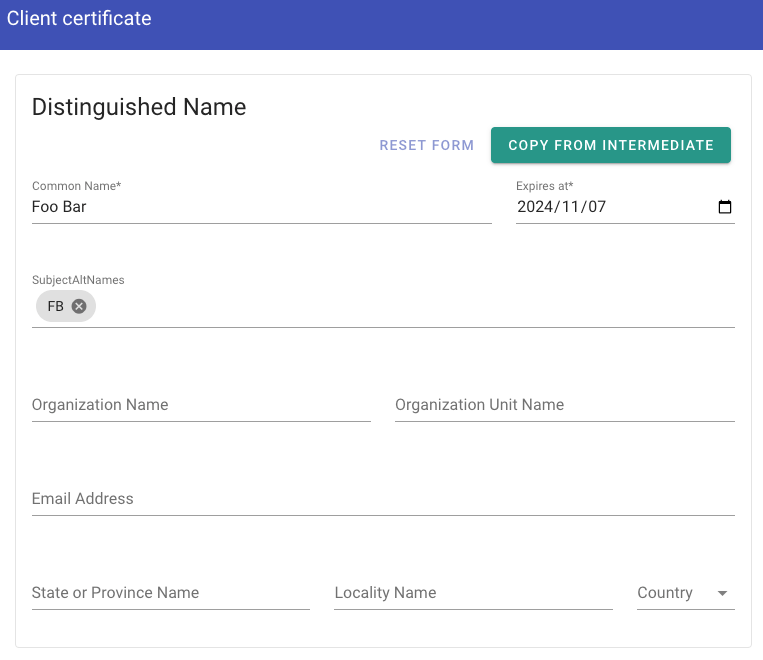The height and width of the screenshot is (660, 763).
Task: Expand the Country dropdown arrow
Action: click(x=722, y=593)
